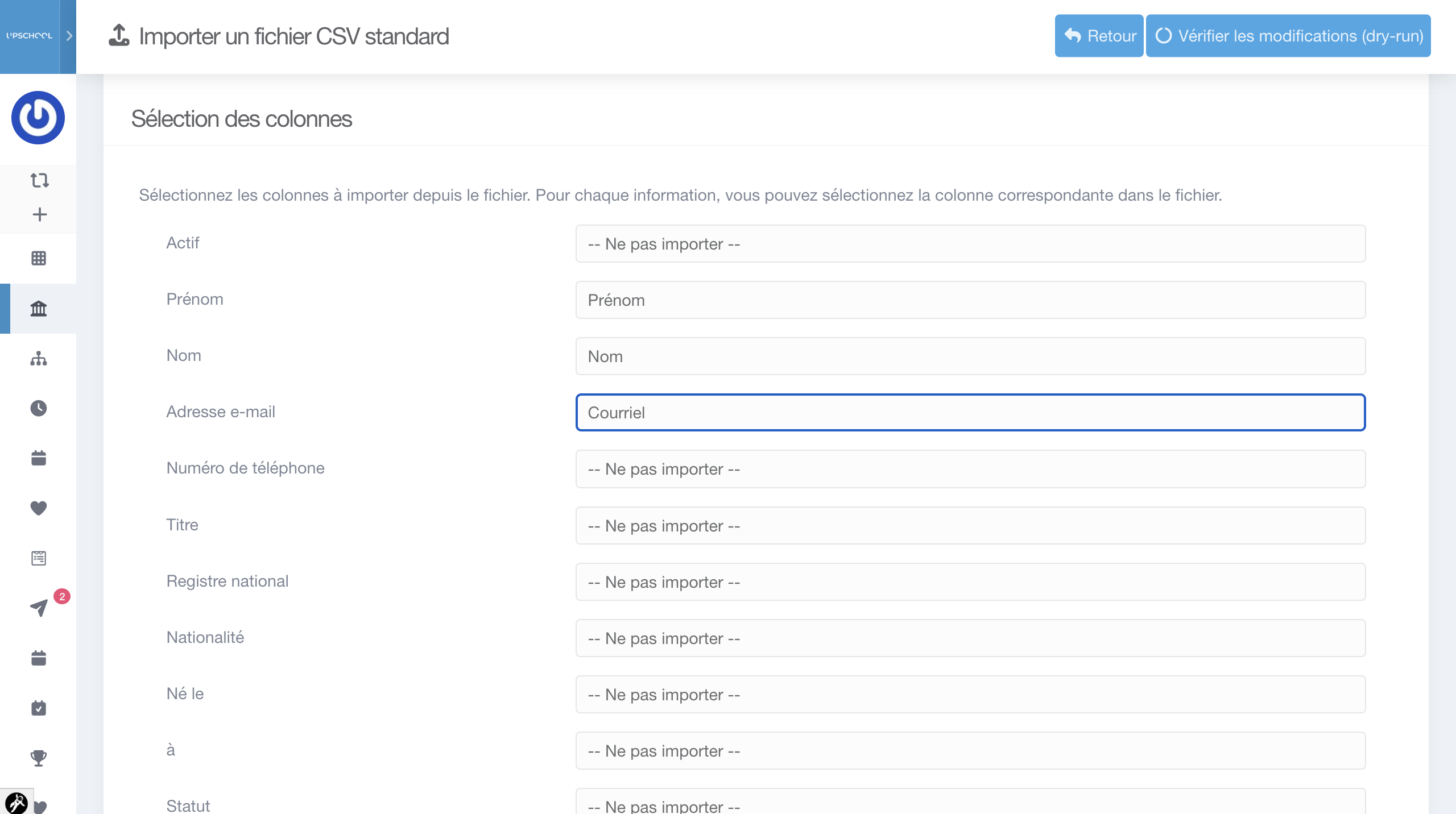Screen dimensions: 1456x814
Task: Select the institution building sidebar icon
Action: (x=39, y=309)
